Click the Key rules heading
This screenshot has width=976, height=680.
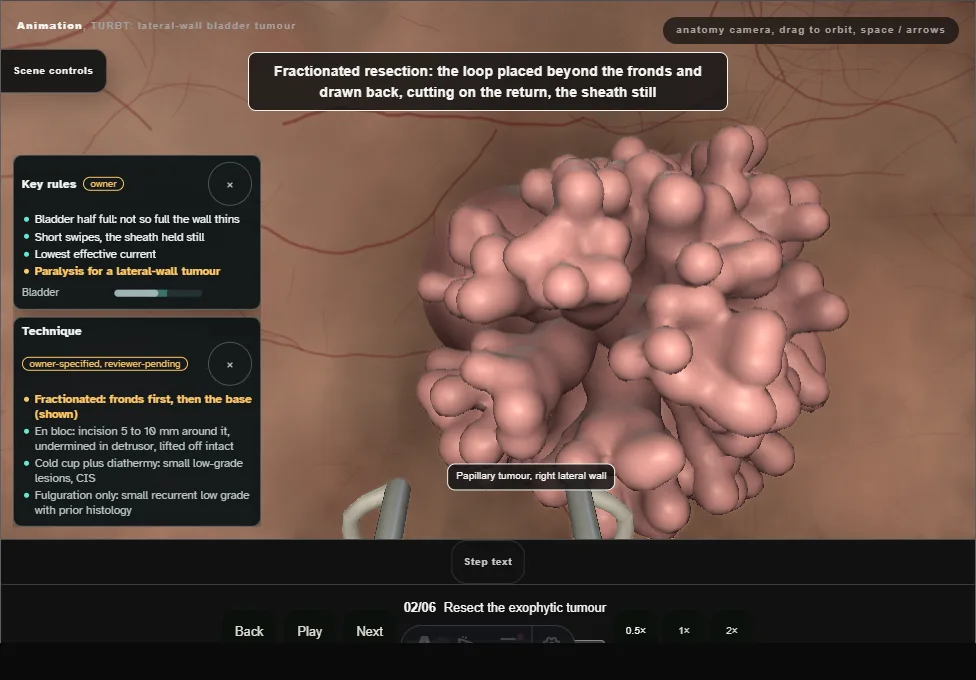[x=49, y=184]
